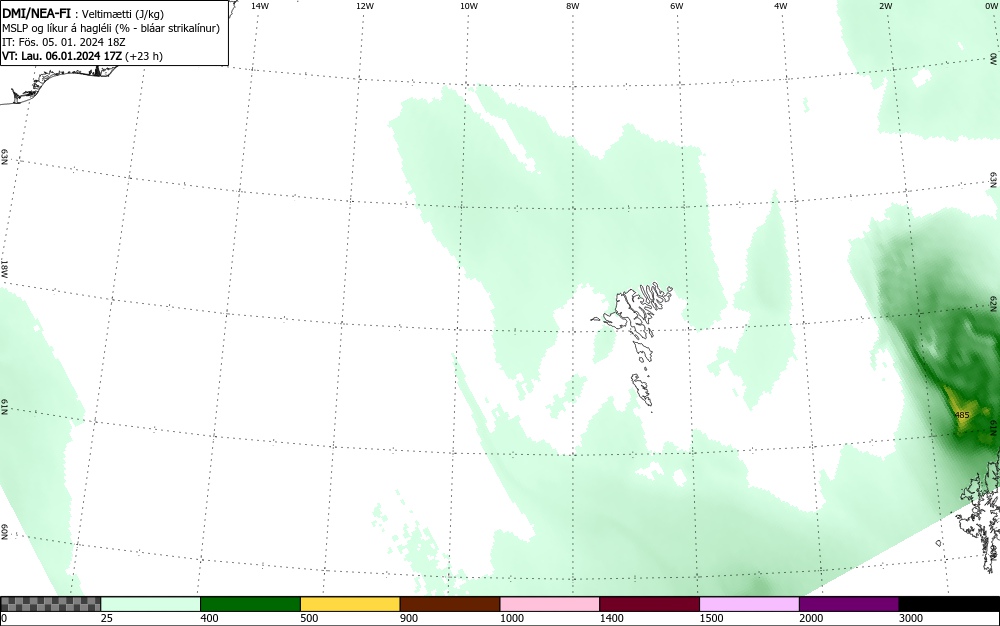Click the dark green 400–500 legend swatch
This screenshot has height=626, width=1000.
pos(250,604)
